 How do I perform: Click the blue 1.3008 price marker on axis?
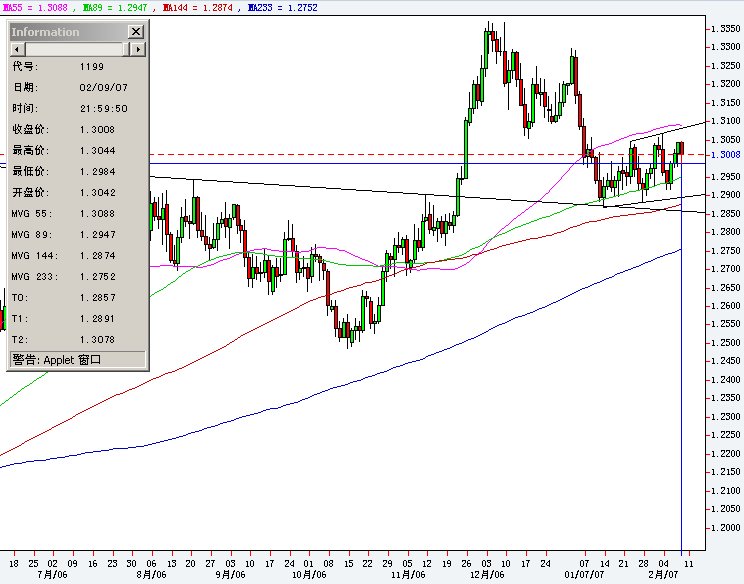point(725,155)
